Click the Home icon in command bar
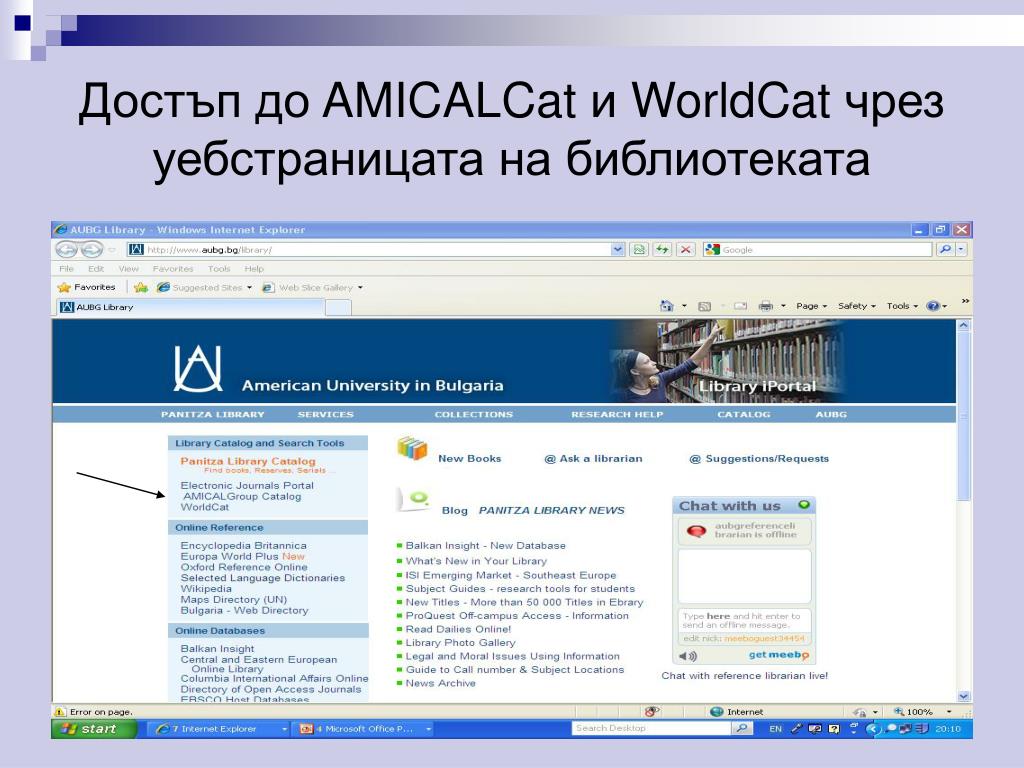Viewport: 1024px width, 768px height. [x=666, y=306]
